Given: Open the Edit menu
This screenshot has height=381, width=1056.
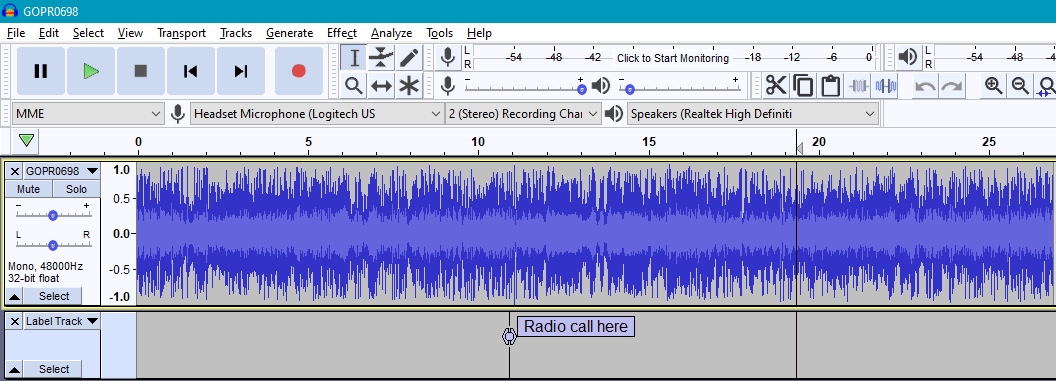Looking at the screenshot, I should click(48, 33).
